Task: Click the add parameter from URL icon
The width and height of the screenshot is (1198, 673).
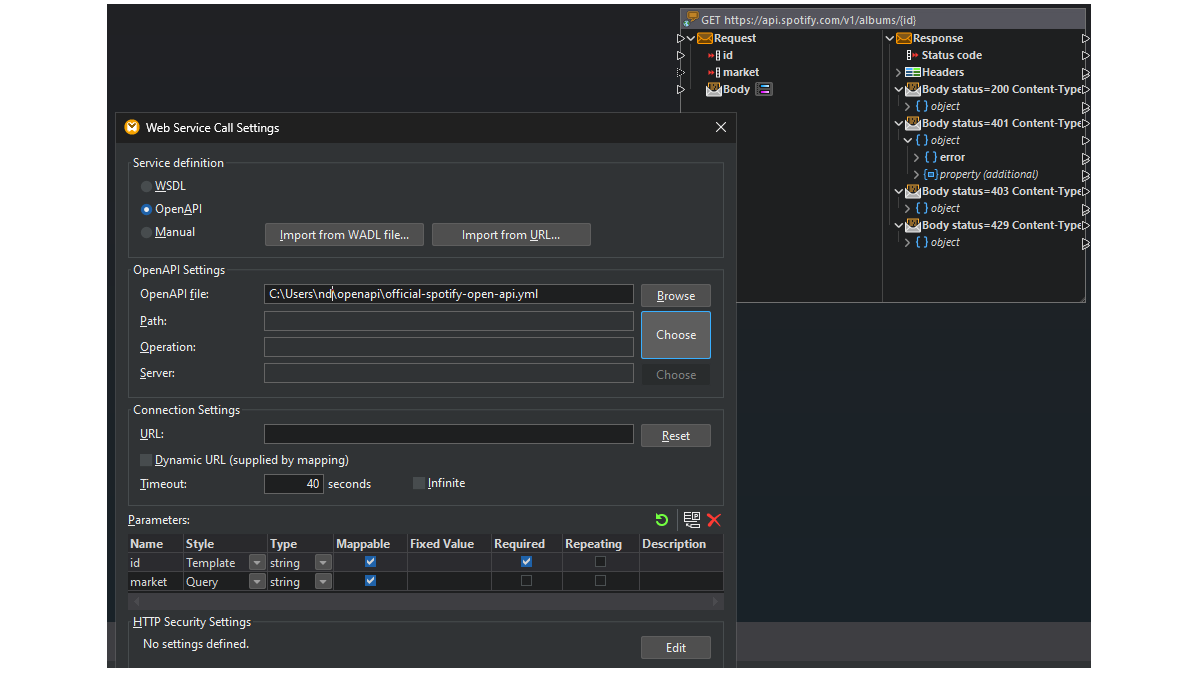Action: 692,519
